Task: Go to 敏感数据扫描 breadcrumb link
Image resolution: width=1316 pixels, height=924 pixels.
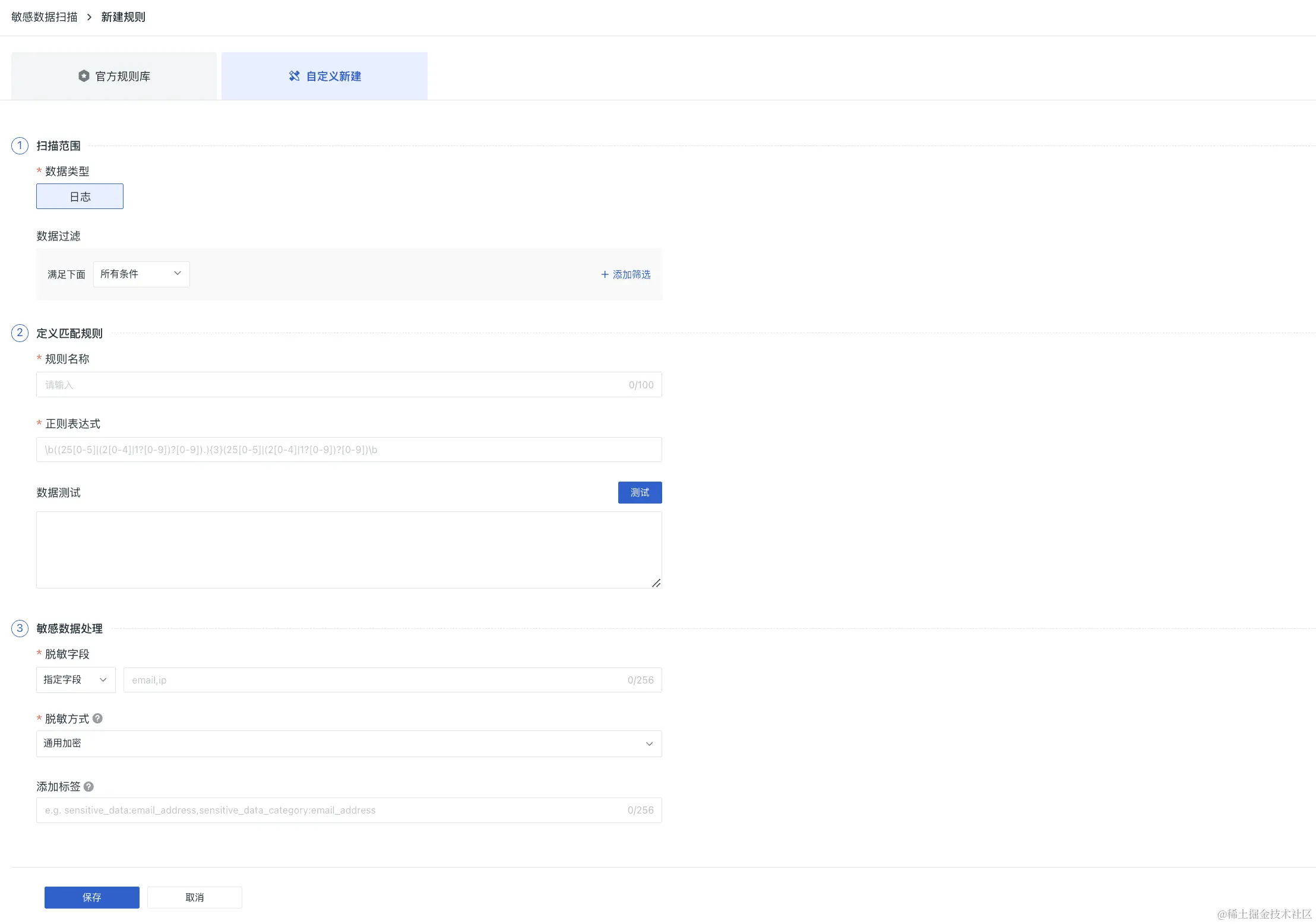Action: pyautogui.click(x=45, y=17)
